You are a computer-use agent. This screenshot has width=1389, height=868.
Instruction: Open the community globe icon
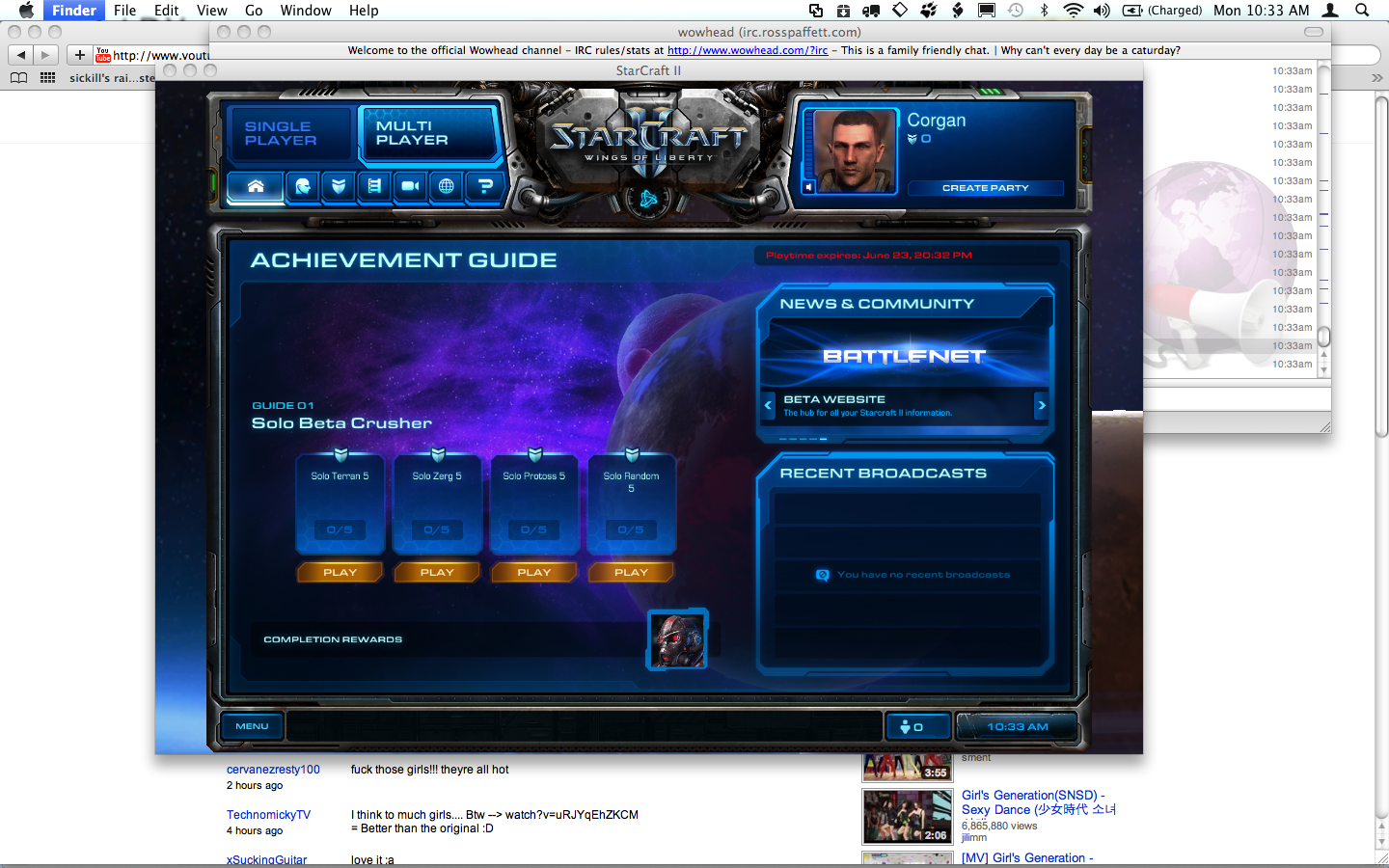tap(446, 186)
